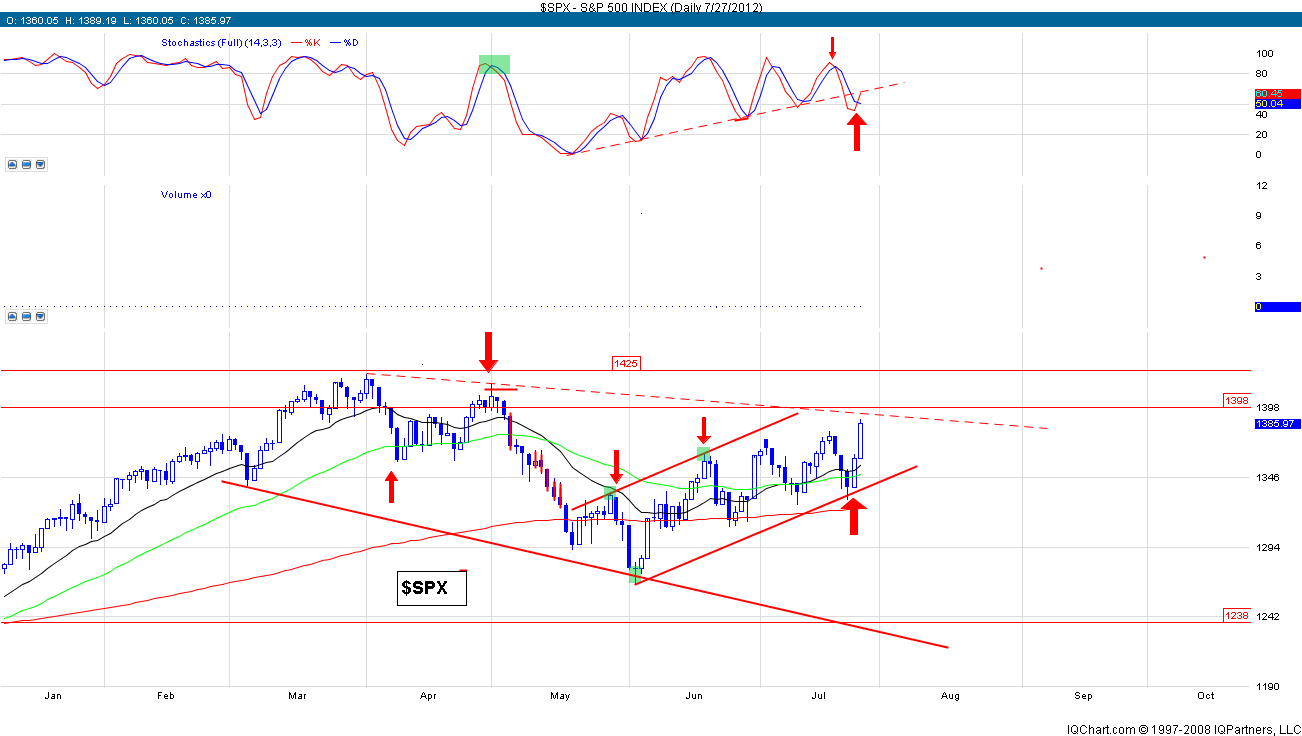
Task: Click the 1398 price level label
Action: tap(1236, 400)
